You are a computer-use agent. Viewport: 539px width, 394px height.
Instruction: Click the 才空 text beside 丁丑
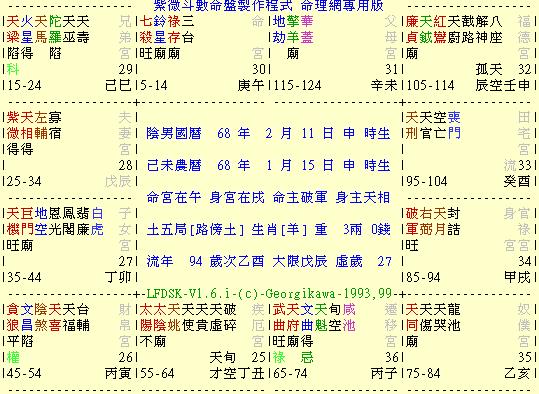pyautogui.click(x=223, y=373)
